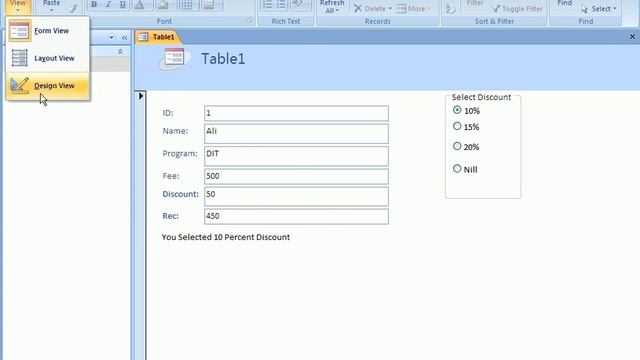
Task: Click the font color icon
Action: tap(139, 5)
